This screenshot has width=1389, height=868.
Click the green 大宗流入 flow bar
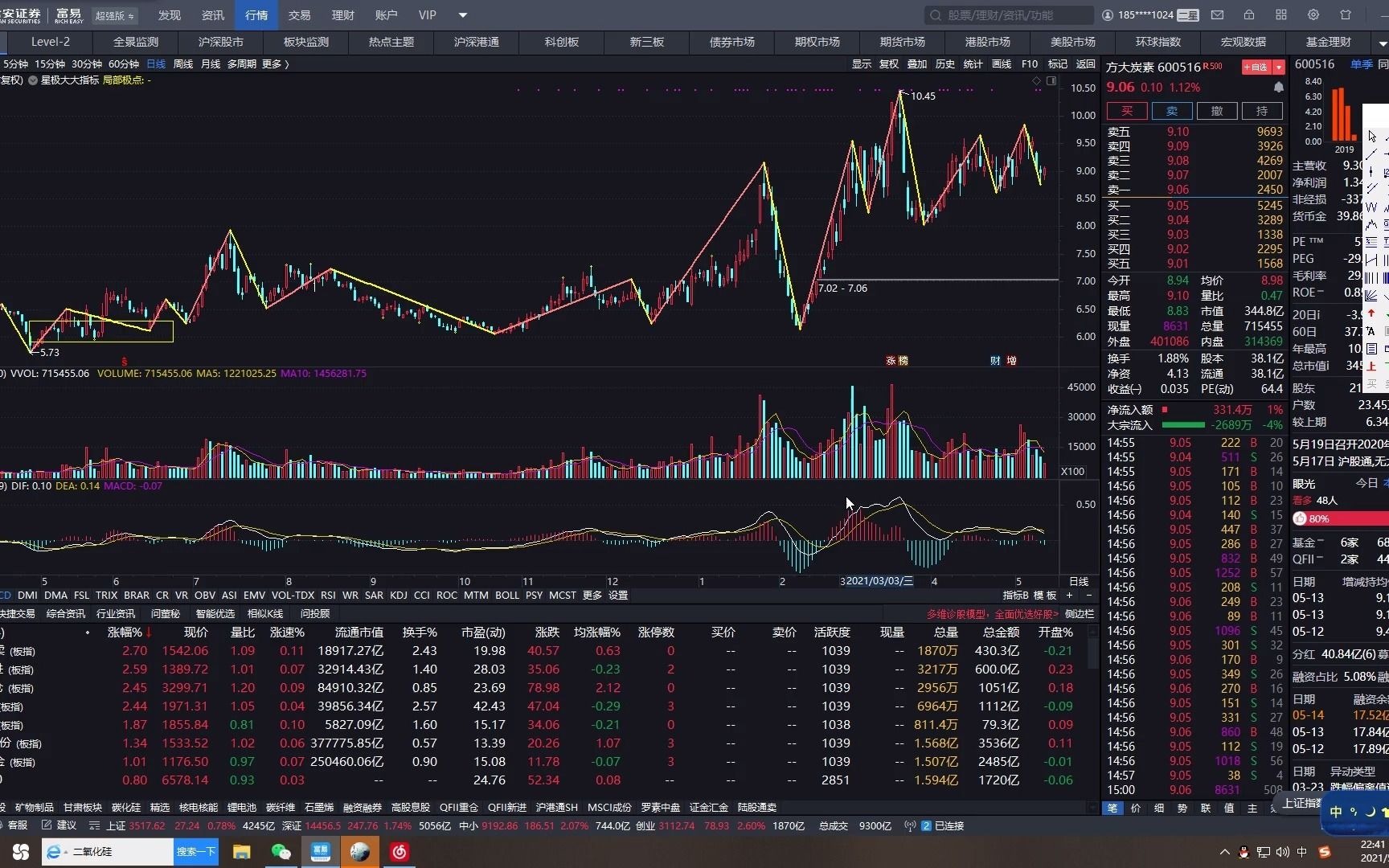[x=1183, y=425]
